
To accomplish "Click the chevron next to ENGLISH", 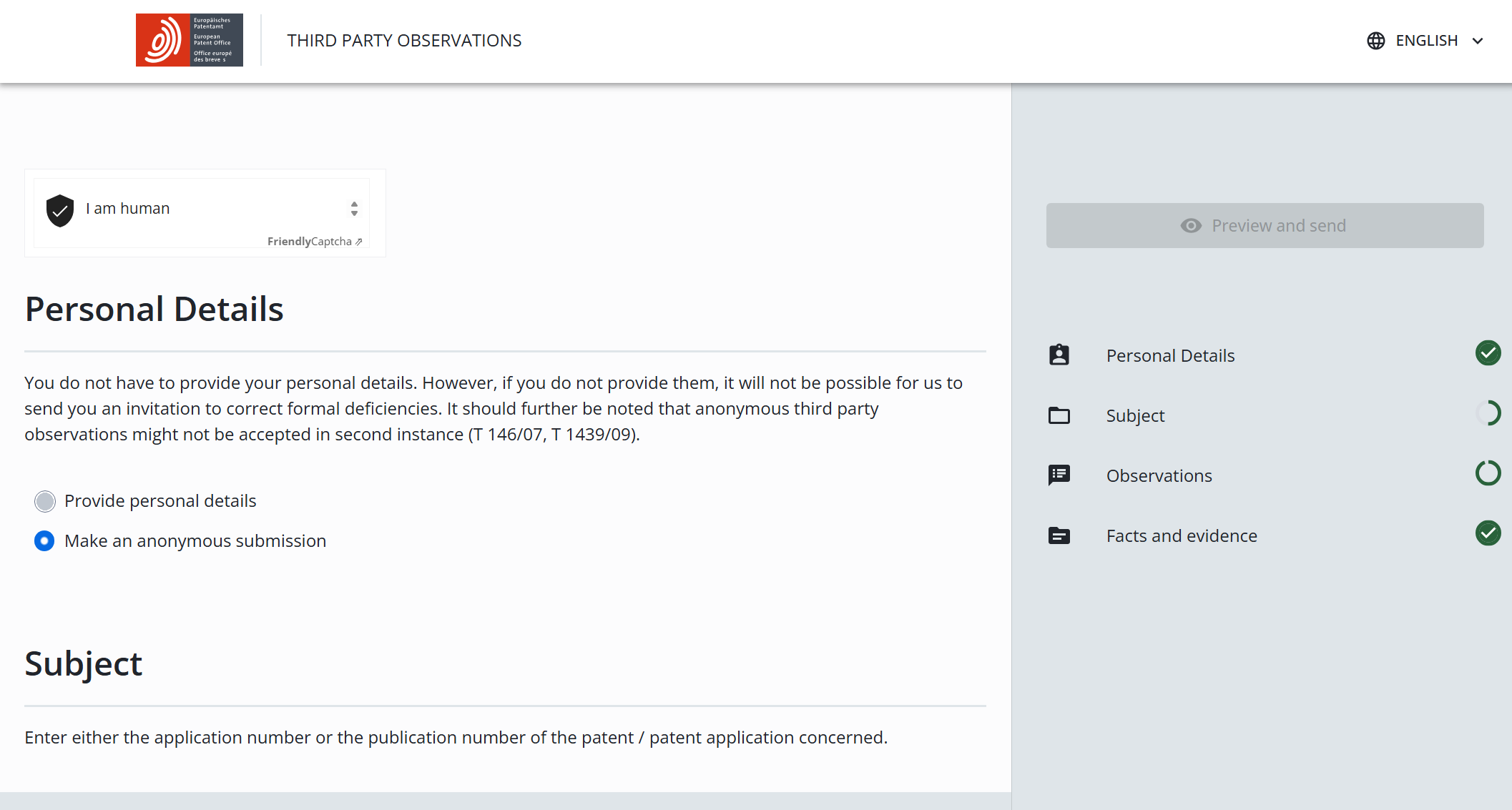I will (x=1478, y=41).
